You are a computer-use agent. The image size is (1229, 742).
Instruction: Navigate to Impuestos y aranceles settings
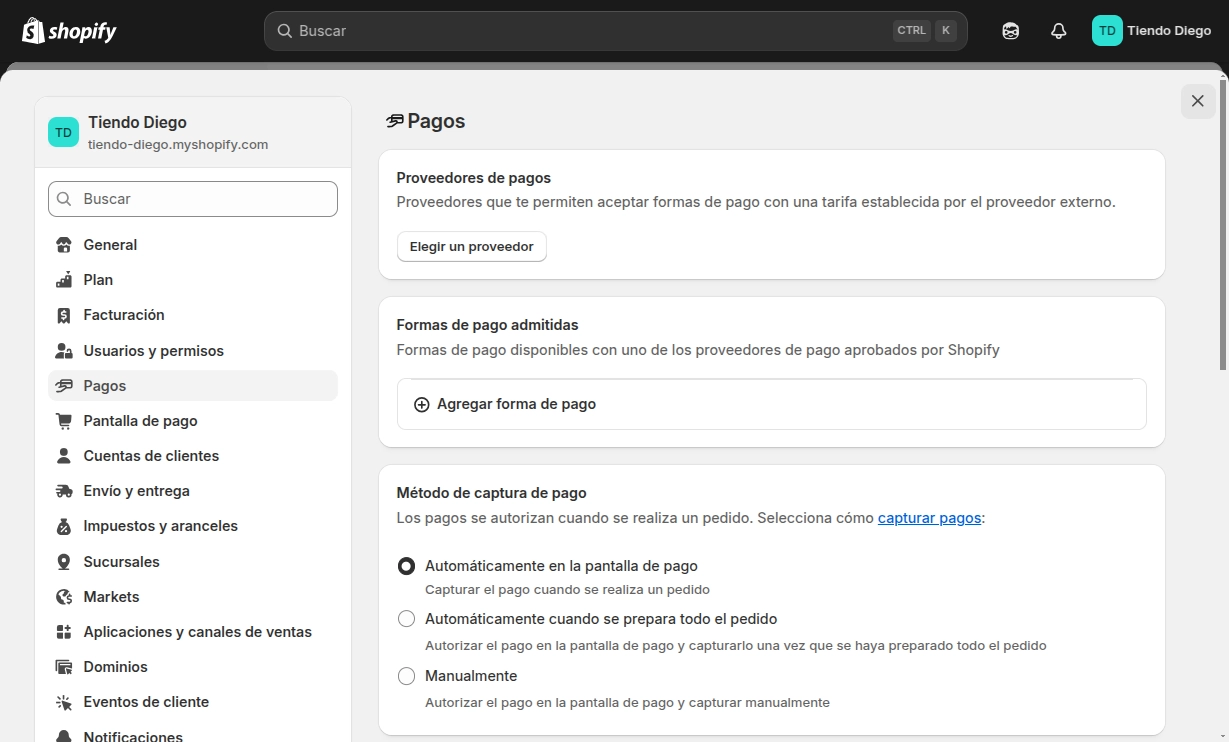(160, 525)
